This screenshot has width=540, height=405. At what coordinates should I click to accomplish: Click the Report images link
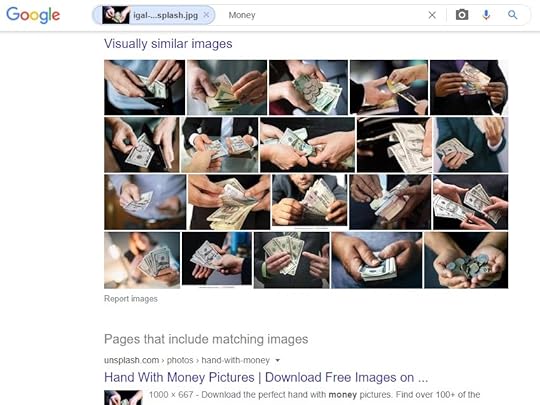[131, 299]
